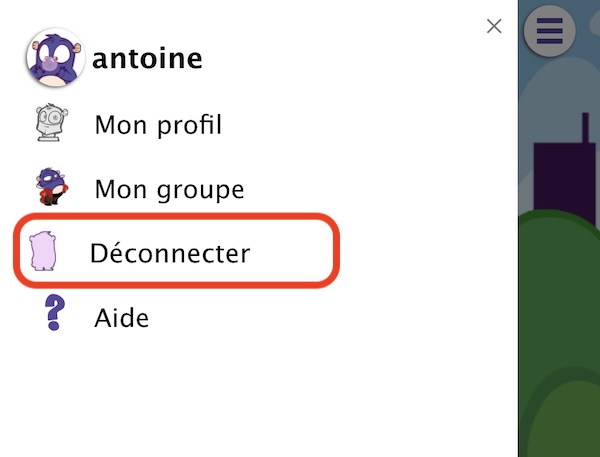Select the "Mon groupe" menu entry

169,189
